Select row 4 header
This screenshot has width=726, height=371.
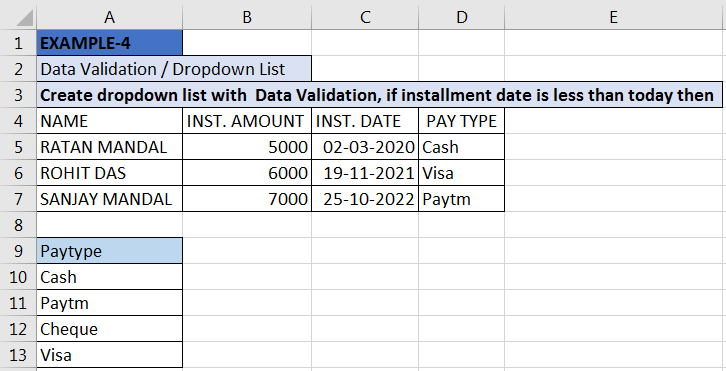click(18, 120)
